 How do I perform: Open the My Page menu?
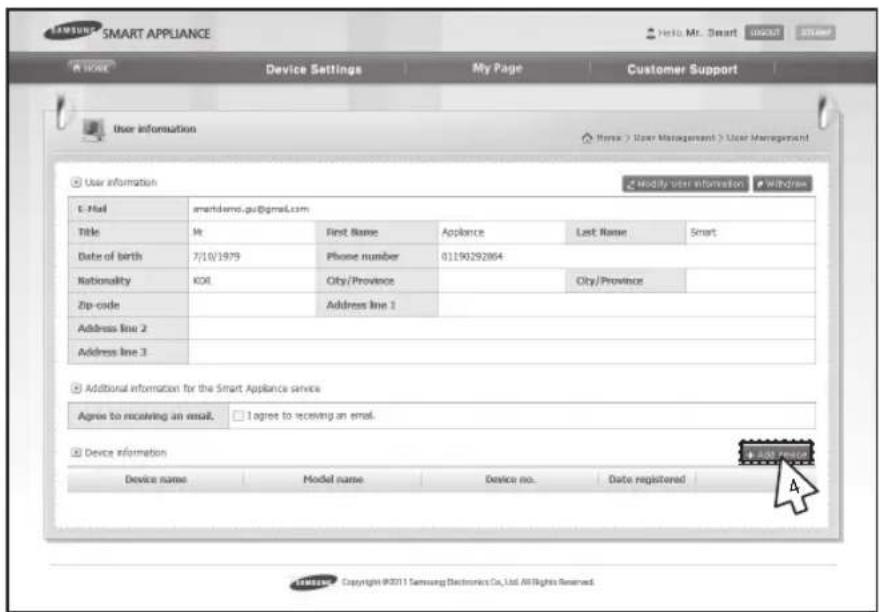(497, 68)
